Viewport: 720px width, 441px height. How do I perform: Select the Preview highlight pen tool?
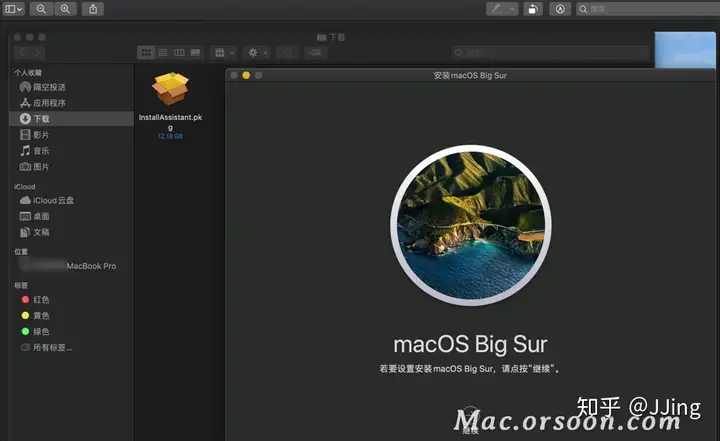[x=496, y=9]
